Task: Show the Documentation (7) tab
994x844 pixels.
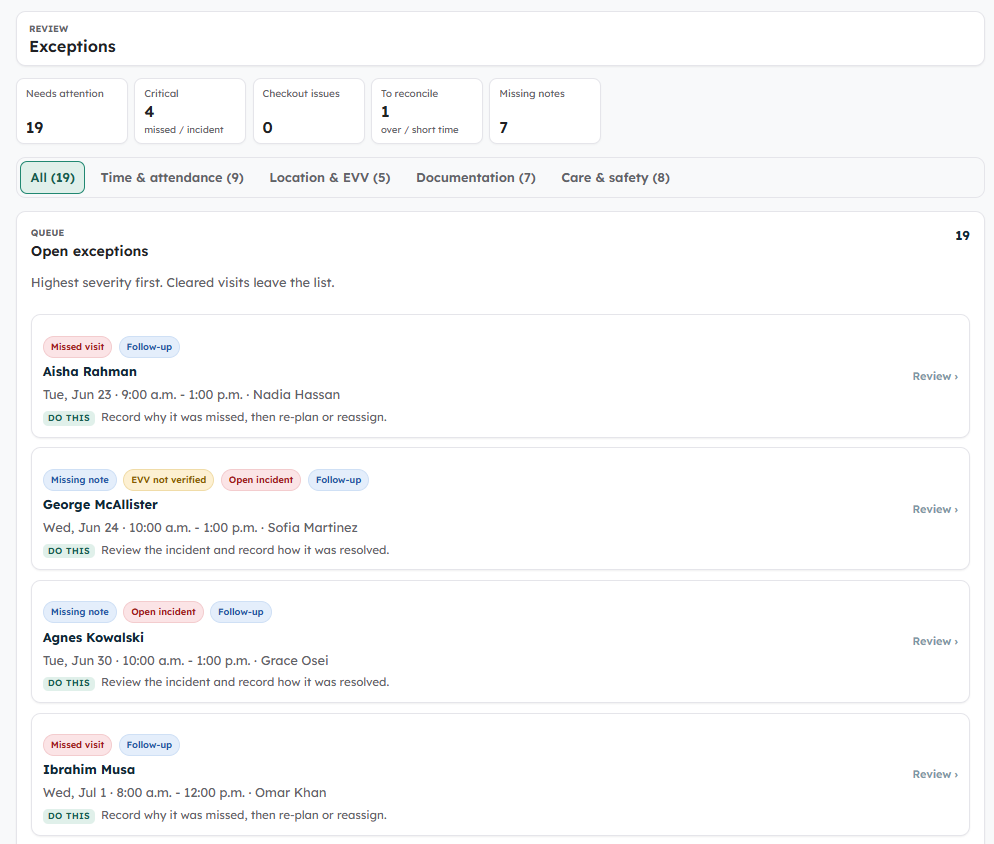Action: (x=475, y=178)
